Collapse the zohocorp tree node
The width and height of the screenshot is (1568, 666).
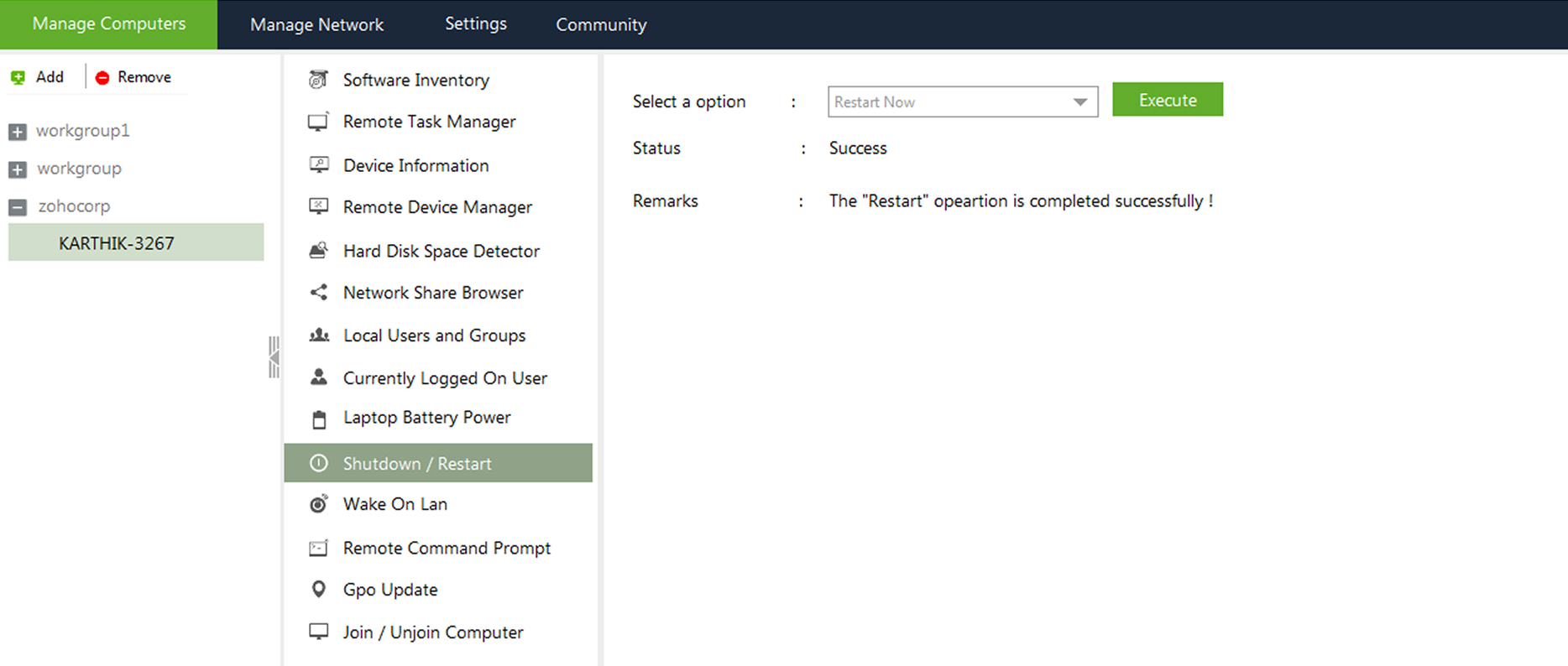click(x=17, y=207)
